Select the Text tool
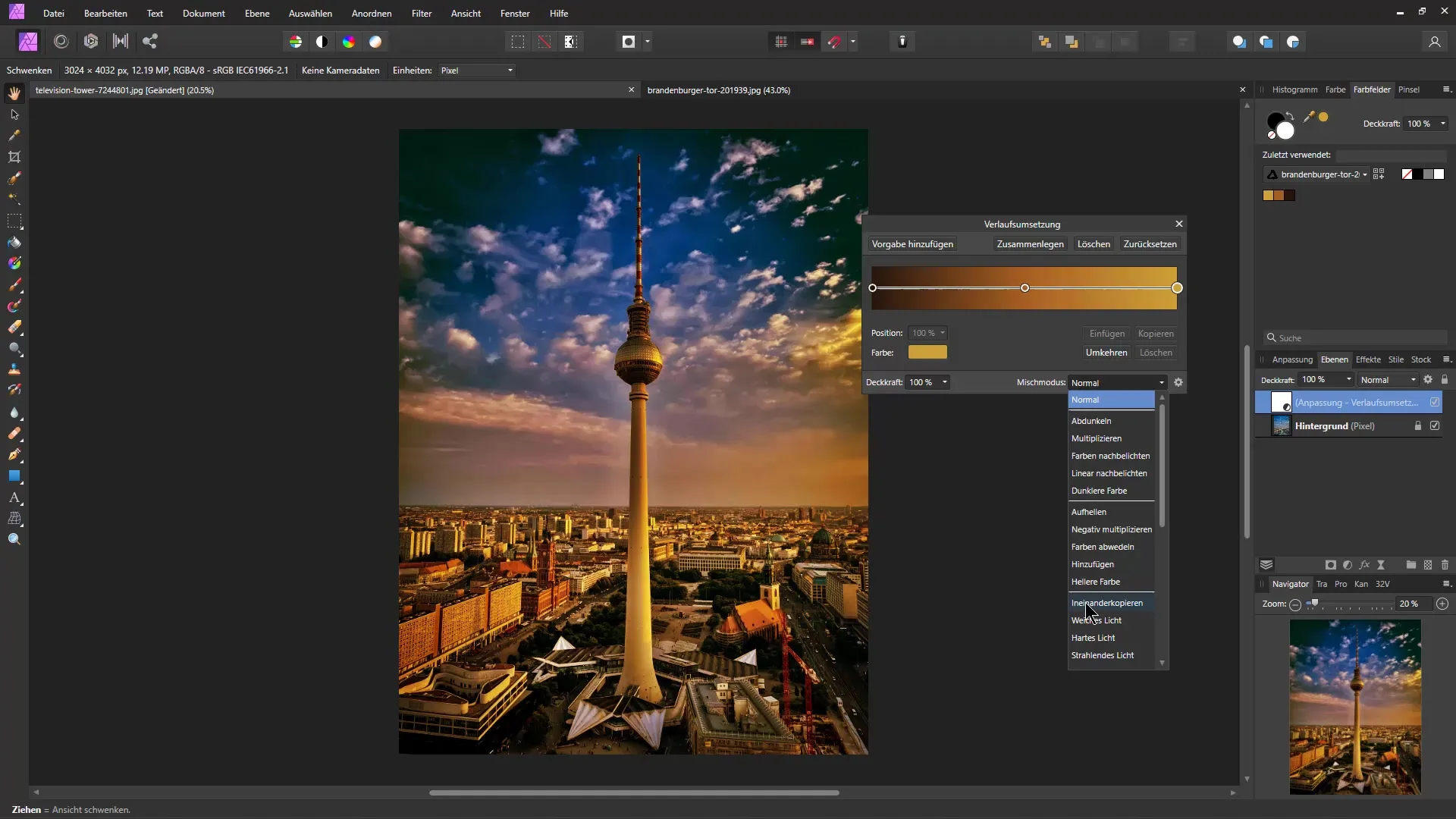Image resolution: width=1456 pixels, height=819 pixels. [x=14, y=498]
